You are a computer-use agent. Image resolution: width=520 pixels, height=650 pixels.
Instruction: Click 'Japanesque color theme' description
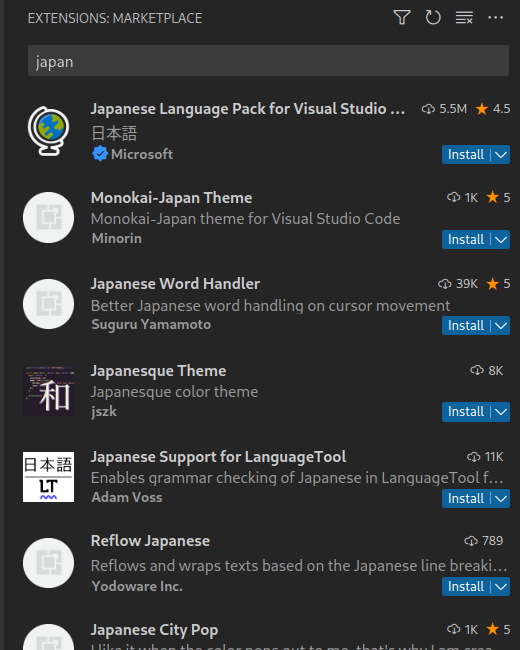coord(174,392)
